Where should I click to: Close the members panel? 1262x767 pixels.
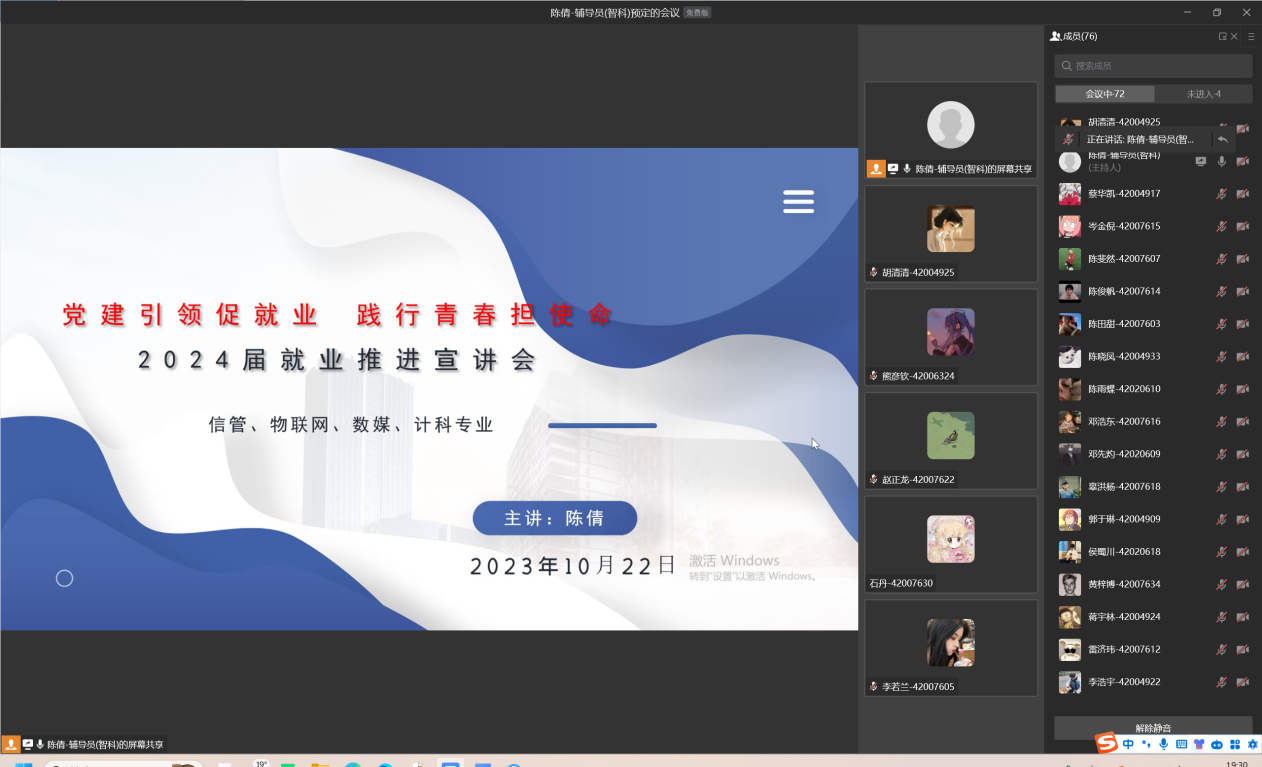click(1234, 36)
